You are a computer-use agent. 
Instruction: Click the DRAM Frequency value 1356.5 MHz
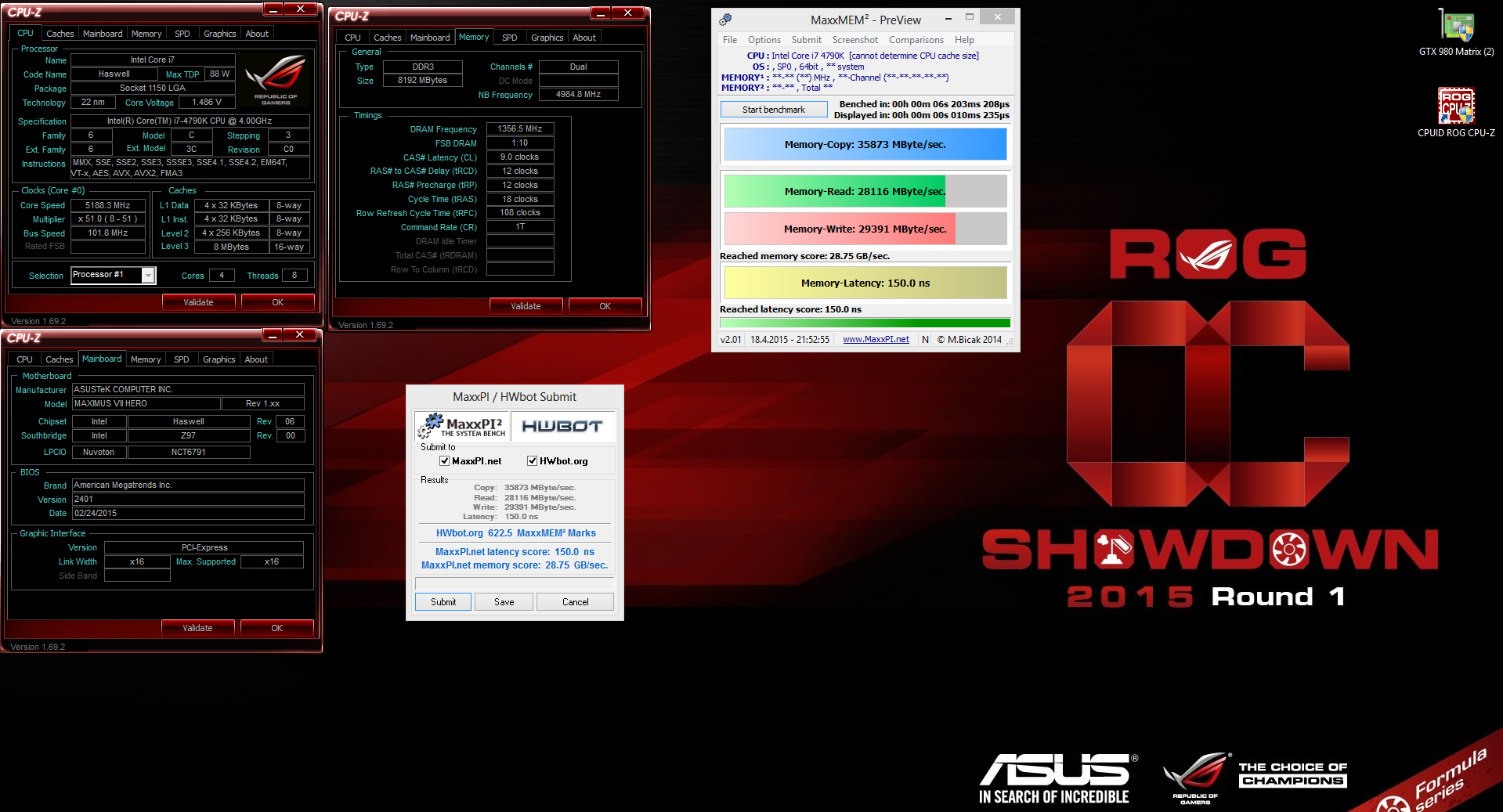click(520, 128)
